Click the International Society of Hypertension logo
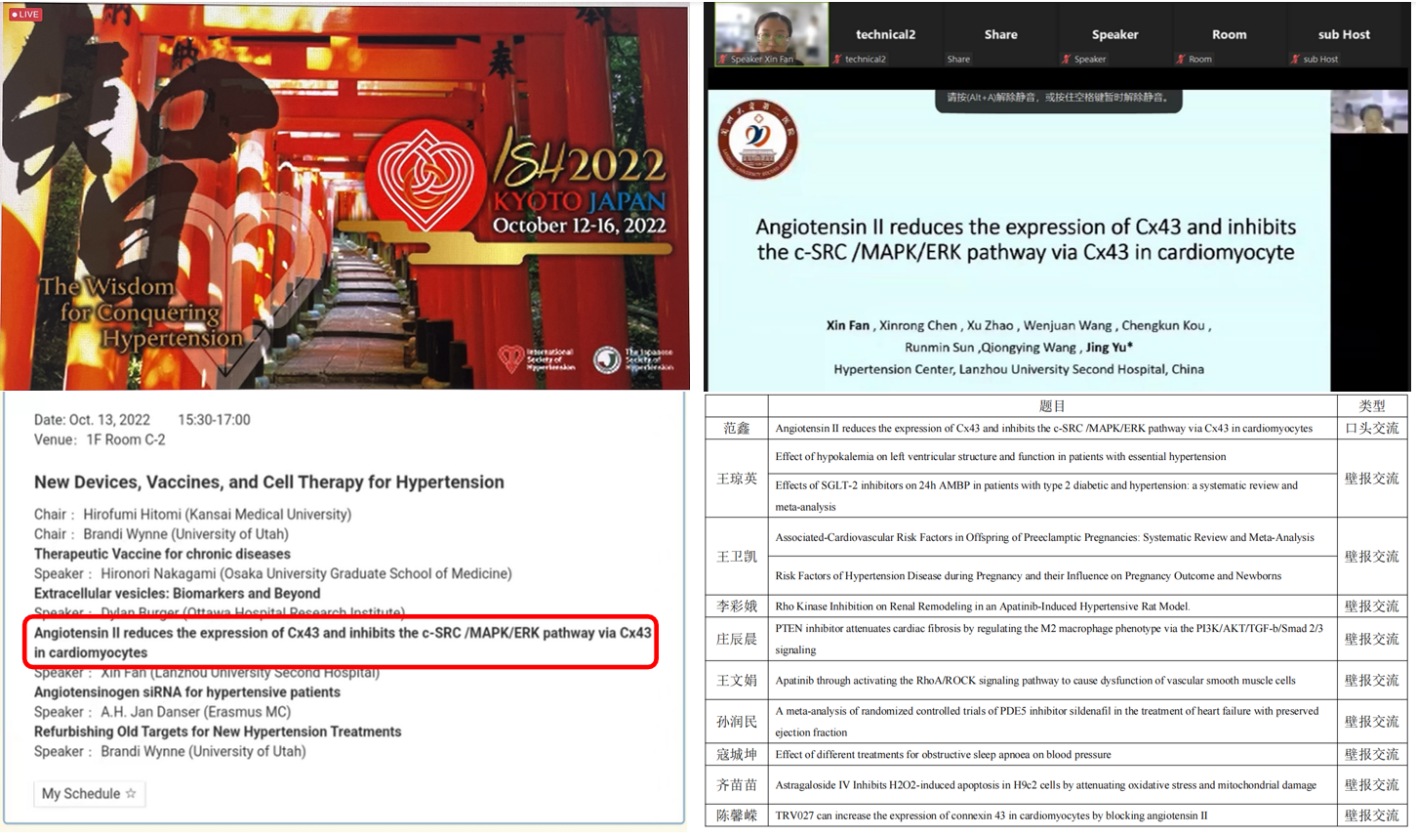1416x835 pixels. 511,359
